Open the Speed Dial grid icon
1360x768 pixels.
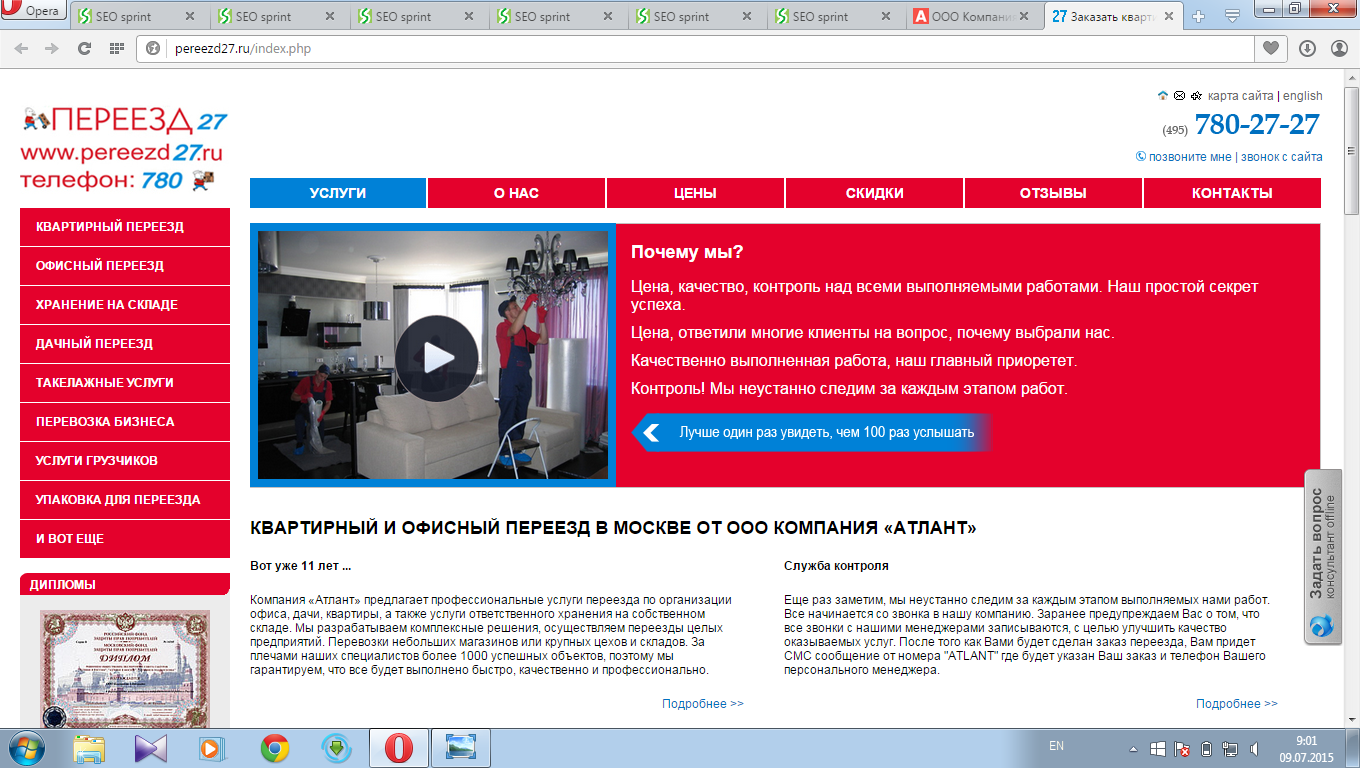click(117, 48)
